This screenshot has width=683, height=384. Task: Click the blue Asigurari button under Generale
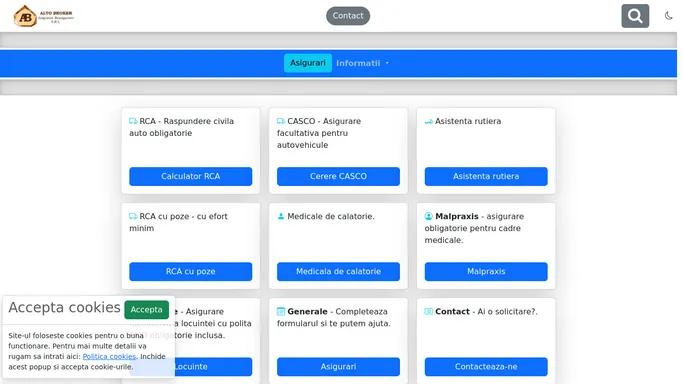tap(338, 367)
